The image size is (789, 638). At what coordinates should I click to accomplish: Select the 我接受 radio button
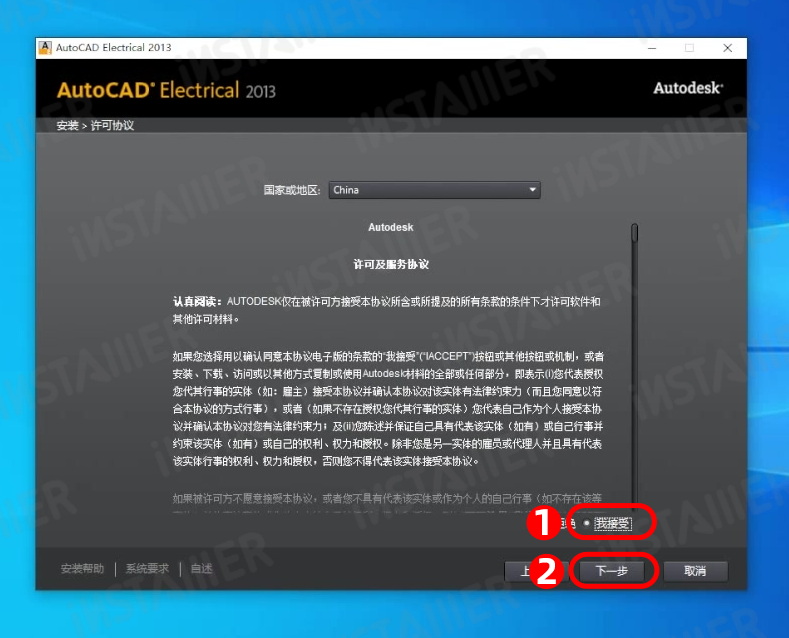[x=587, y=523]
